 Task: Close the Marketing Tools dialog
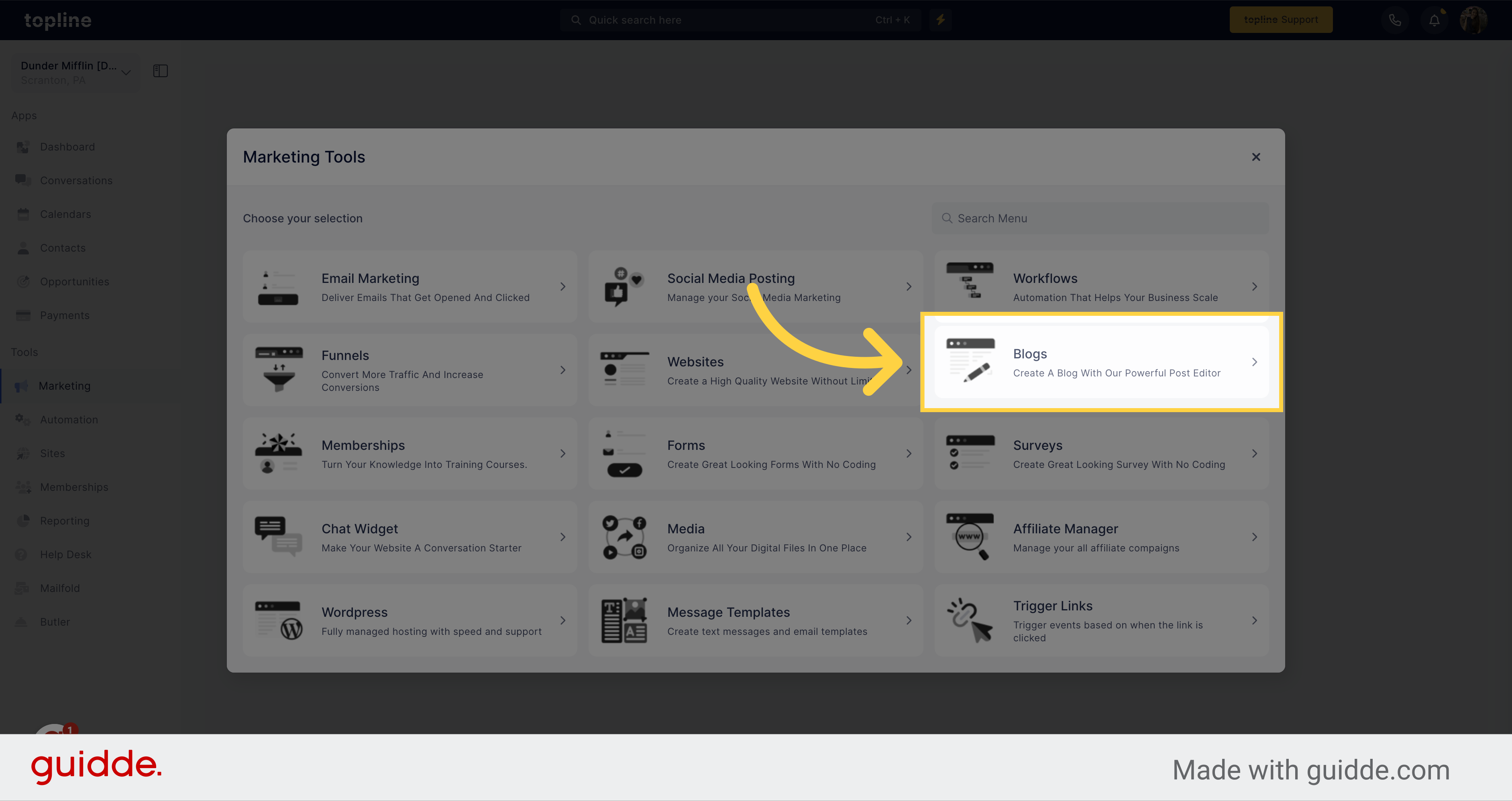tap(1255, 157)
